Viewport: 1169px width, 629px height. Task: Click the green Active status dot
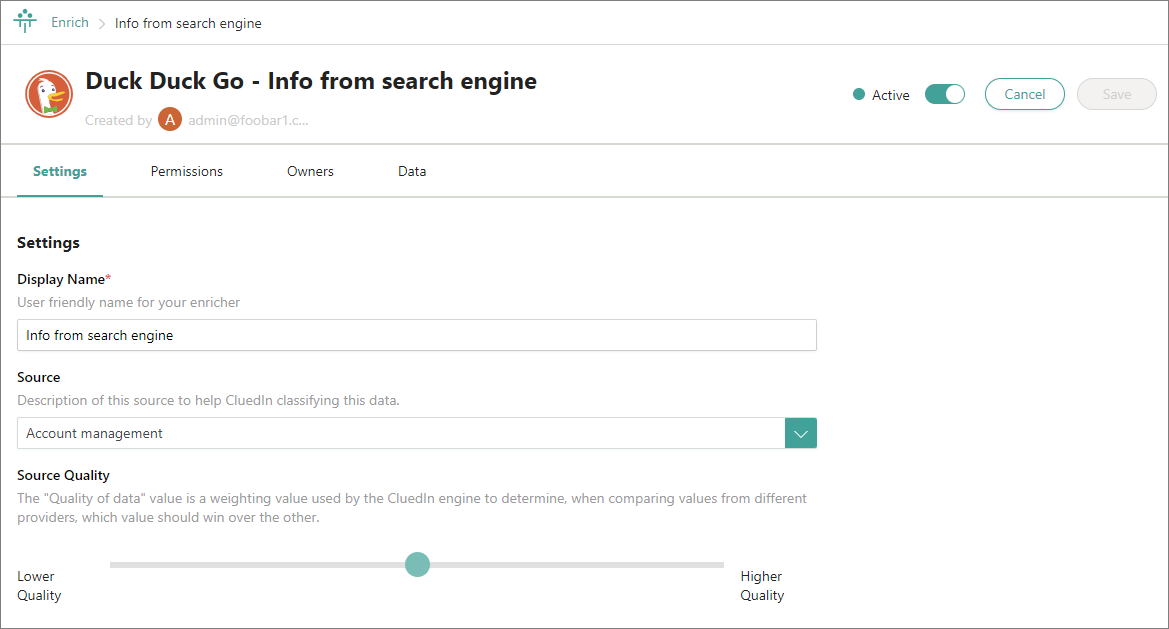point(858,95)
